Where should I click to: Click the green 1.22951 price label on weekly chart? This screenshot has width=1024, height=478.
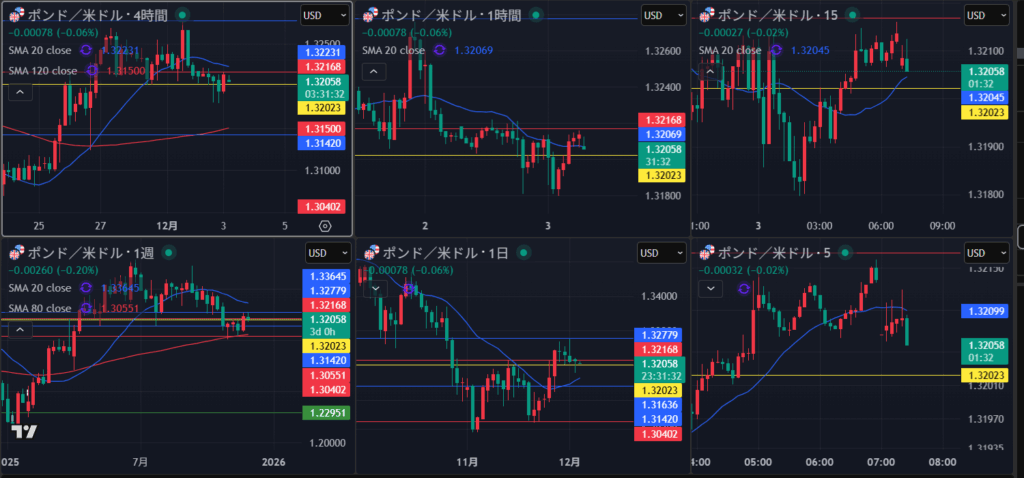[x=324, y=412]
